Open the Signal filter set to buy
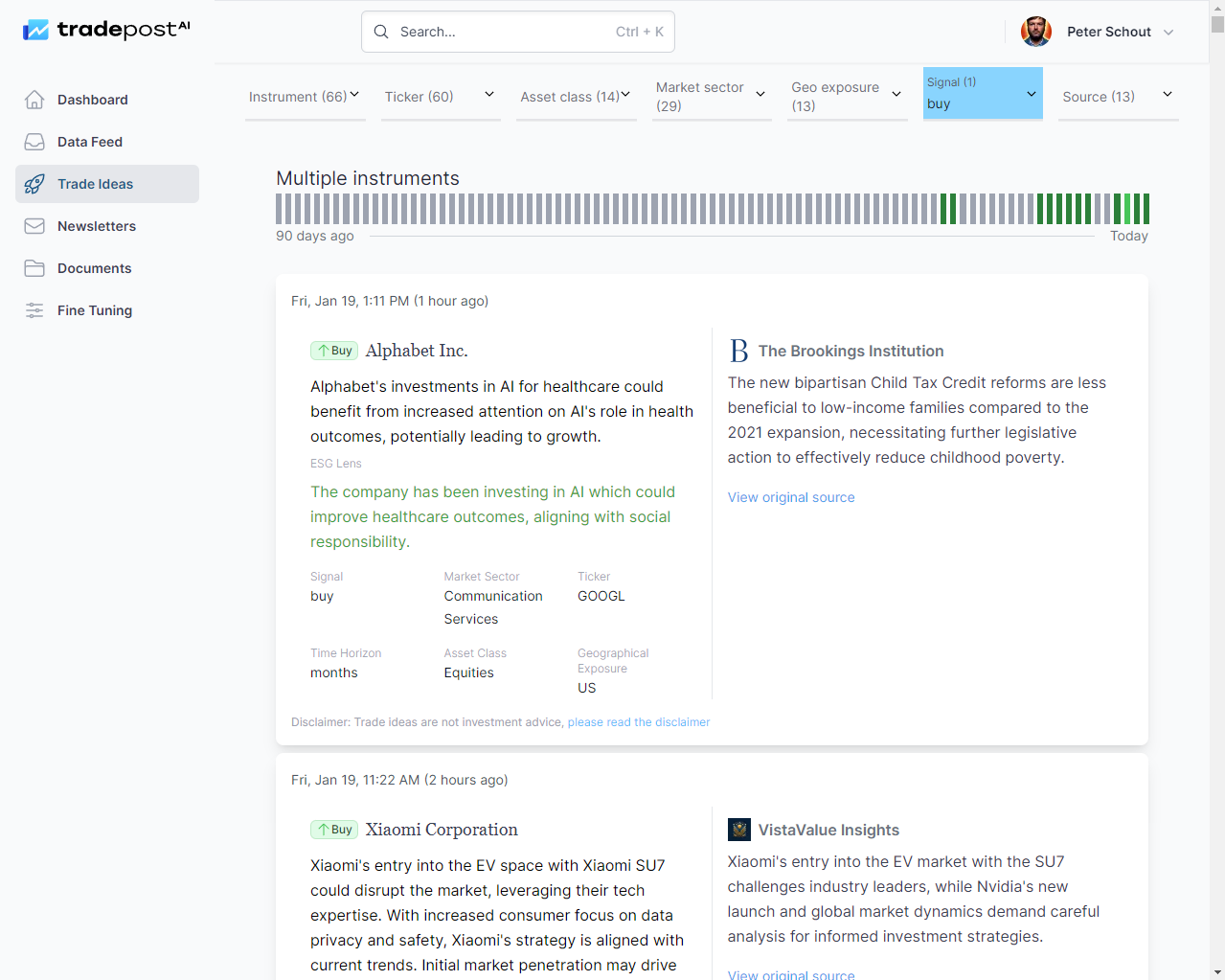 [x=983, y=94]
